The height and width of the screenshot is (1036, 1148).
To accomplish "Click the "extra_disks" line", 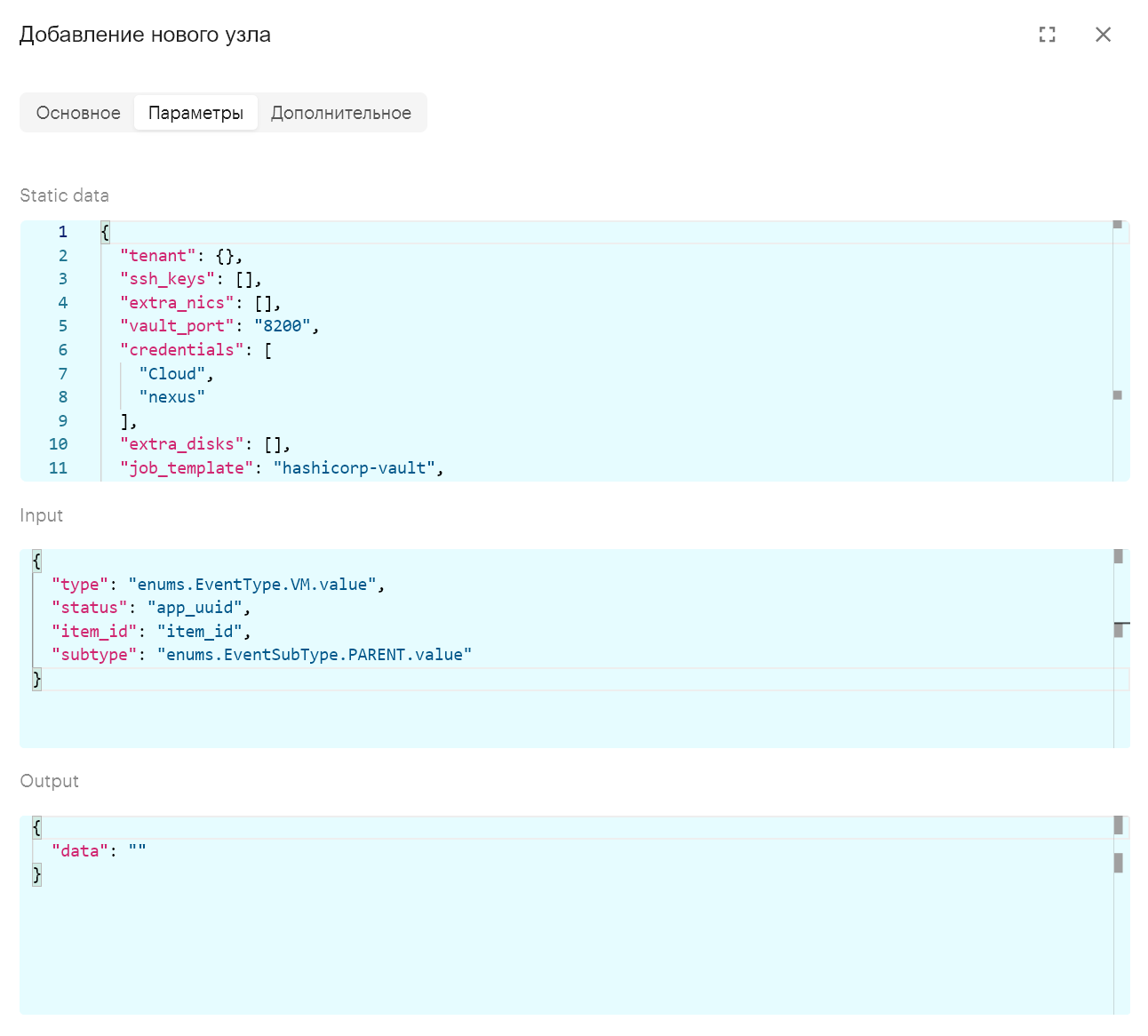I will [205, 444].
